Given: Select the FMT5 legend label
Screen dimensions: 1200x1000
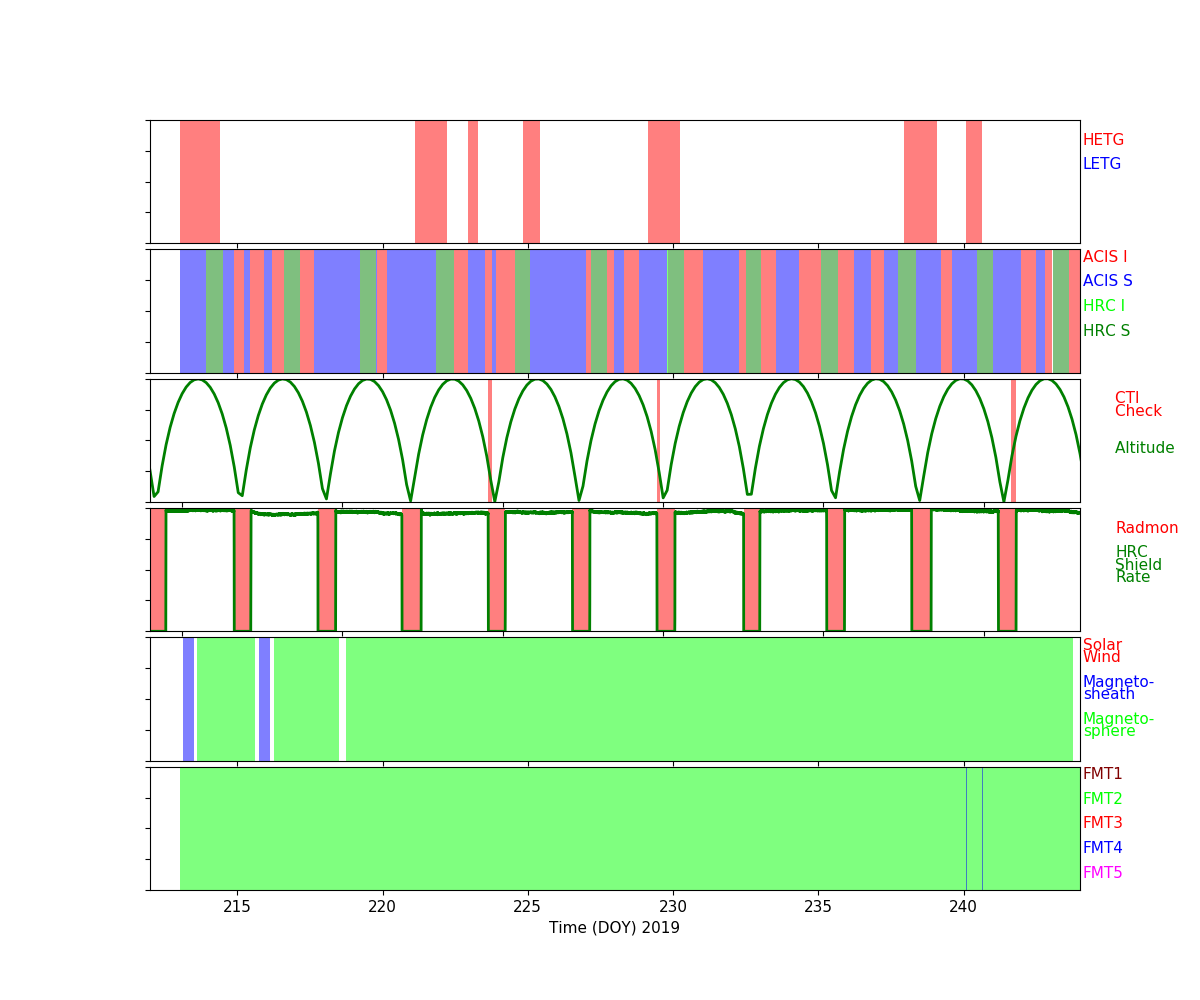Looking at the screenshot, I should [x=1102, y=873].
